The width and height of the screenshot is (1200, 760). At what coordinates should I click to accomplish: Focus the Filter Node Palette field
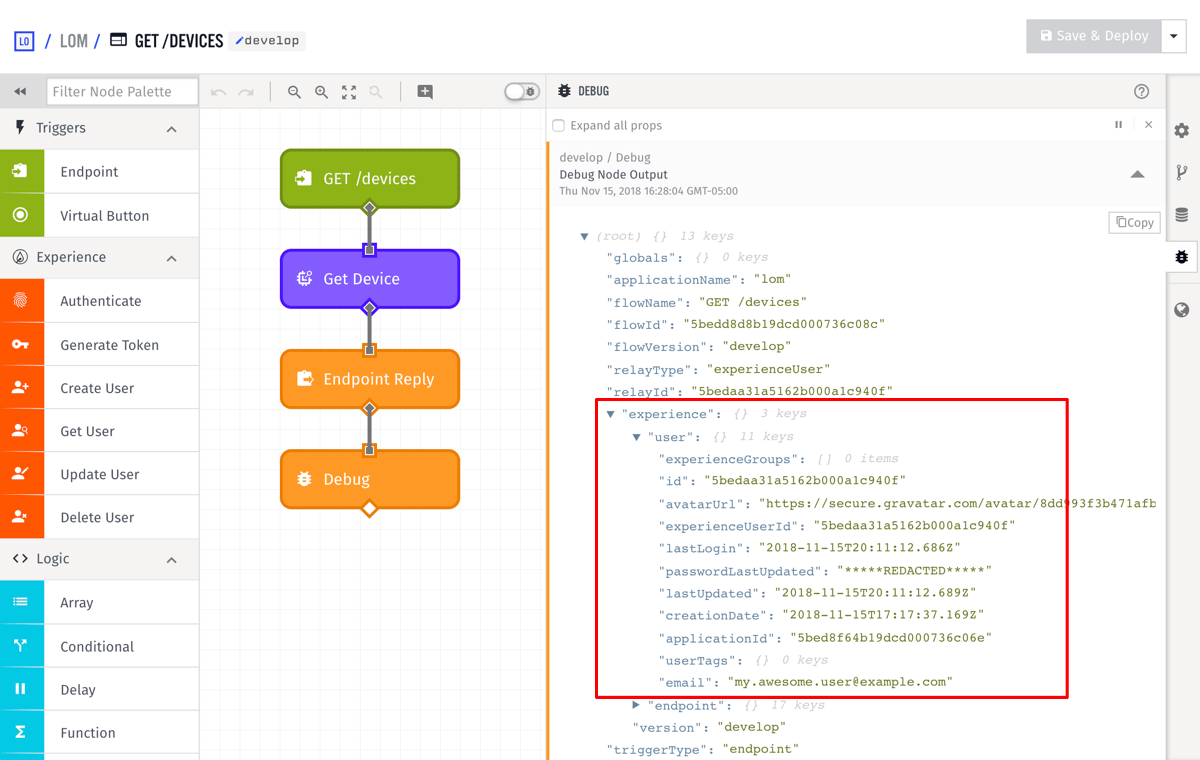point(122,91)
